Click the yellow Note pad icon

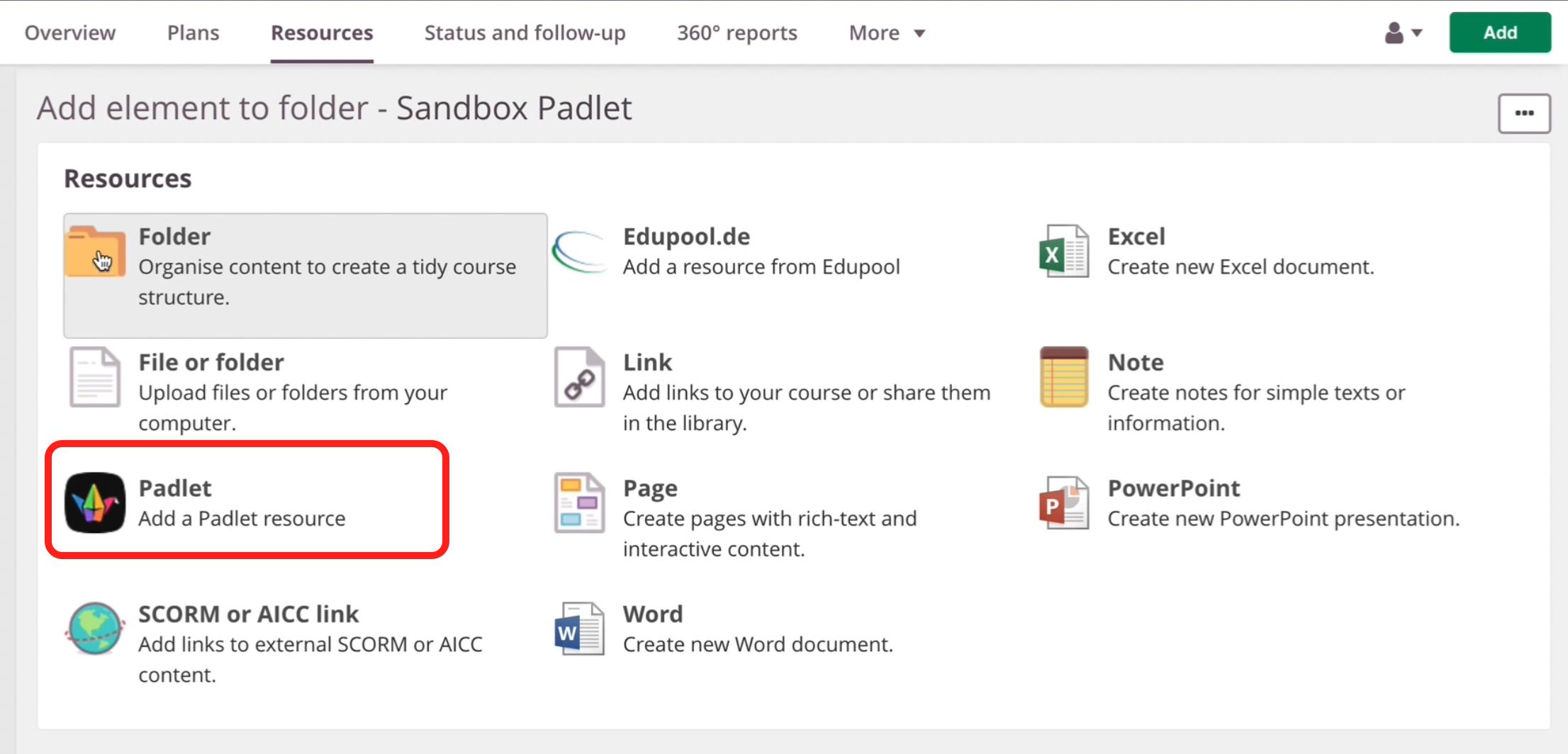coord(1064,377)
